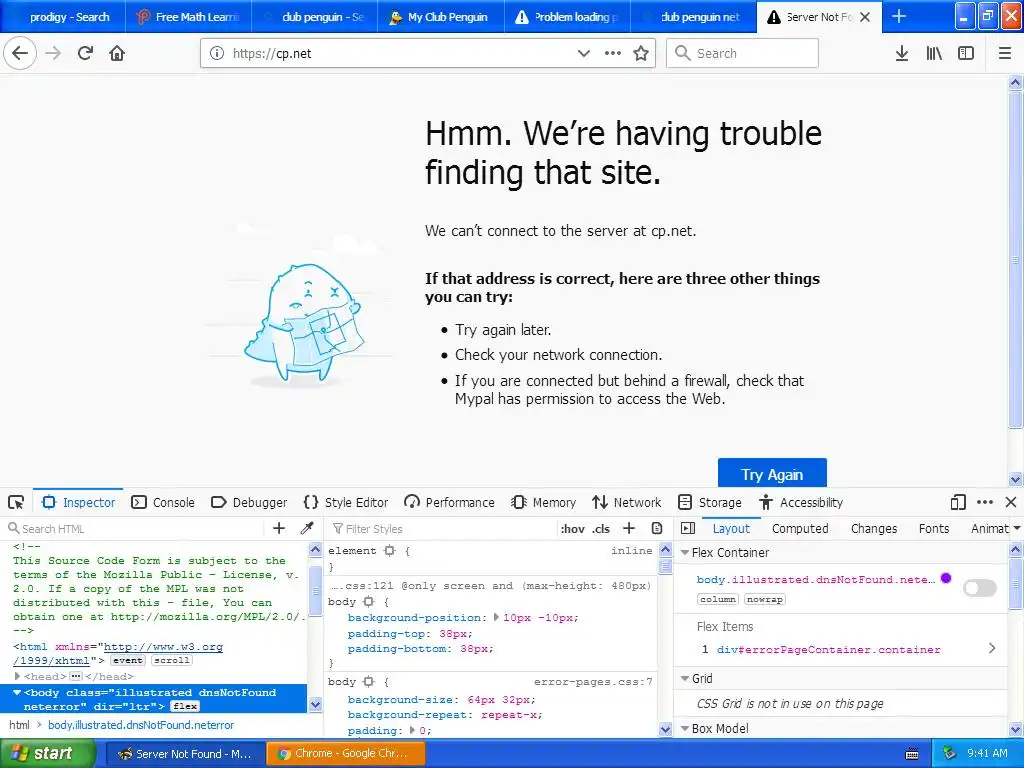The height and width of the screenshot is (768, 1024).
Task: Close the developer tools panel
Action: click(x=1011, y=502)
